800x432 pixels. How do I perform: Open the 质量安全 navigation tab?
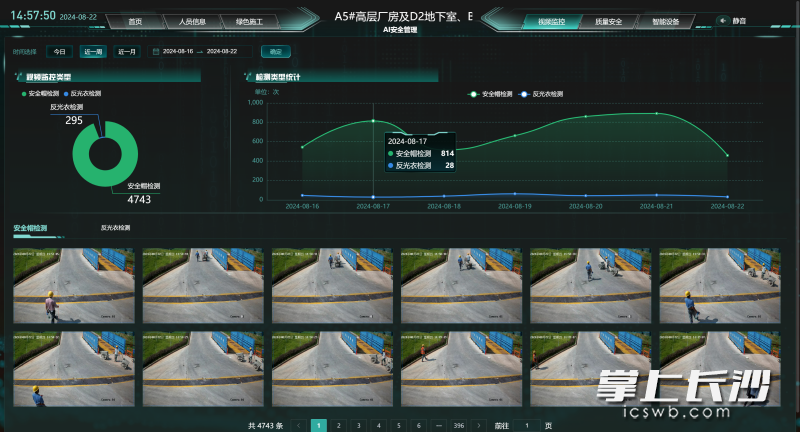click(x=608, y=21)
